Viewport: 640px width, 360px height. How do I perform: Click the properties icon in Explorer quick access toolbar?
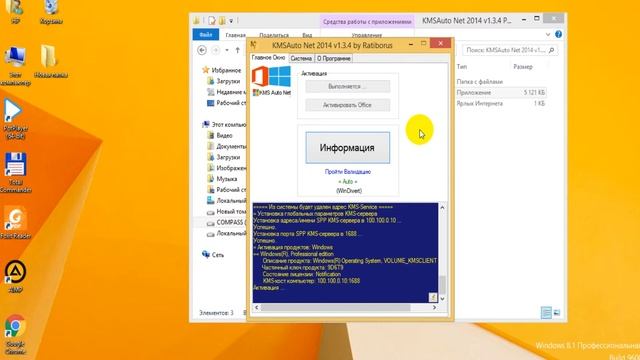(212, 20)
